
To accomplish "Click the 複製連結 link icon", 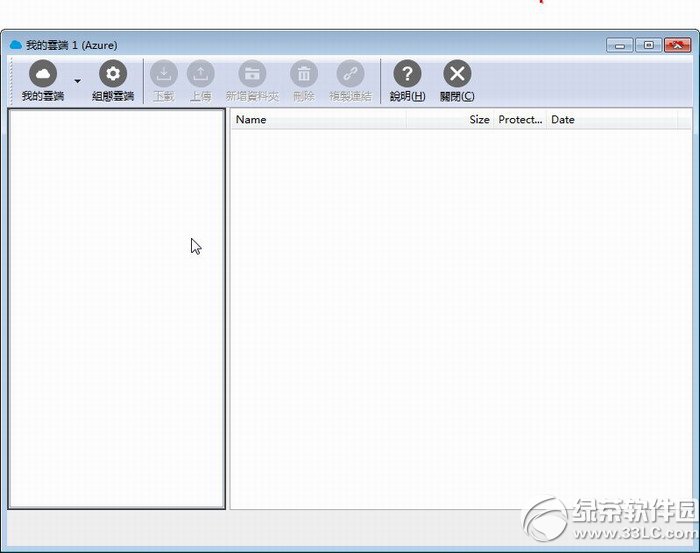I will click(x=350, y=74).
